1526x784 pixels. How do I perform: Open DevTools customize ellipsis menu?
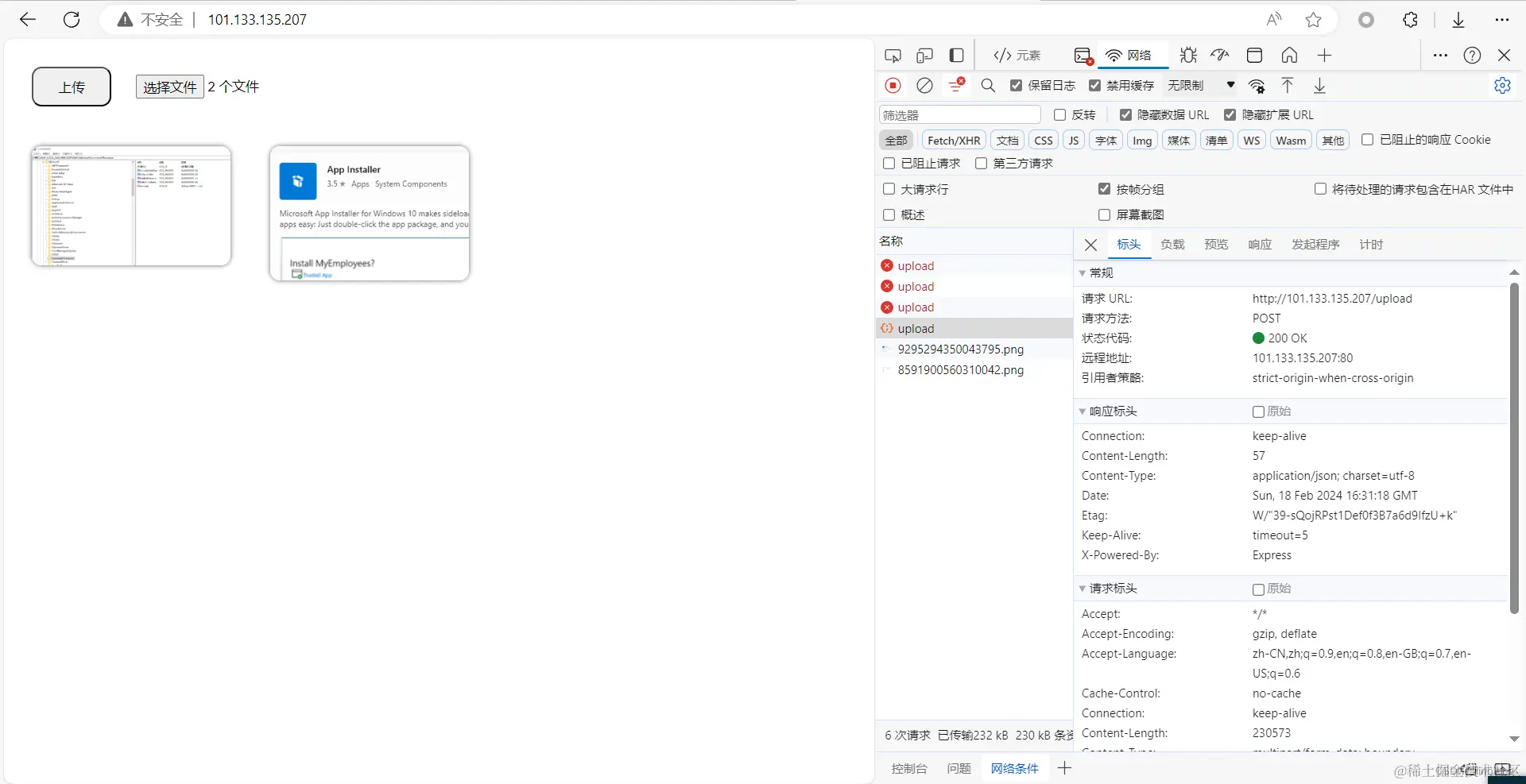point(1440,55)
